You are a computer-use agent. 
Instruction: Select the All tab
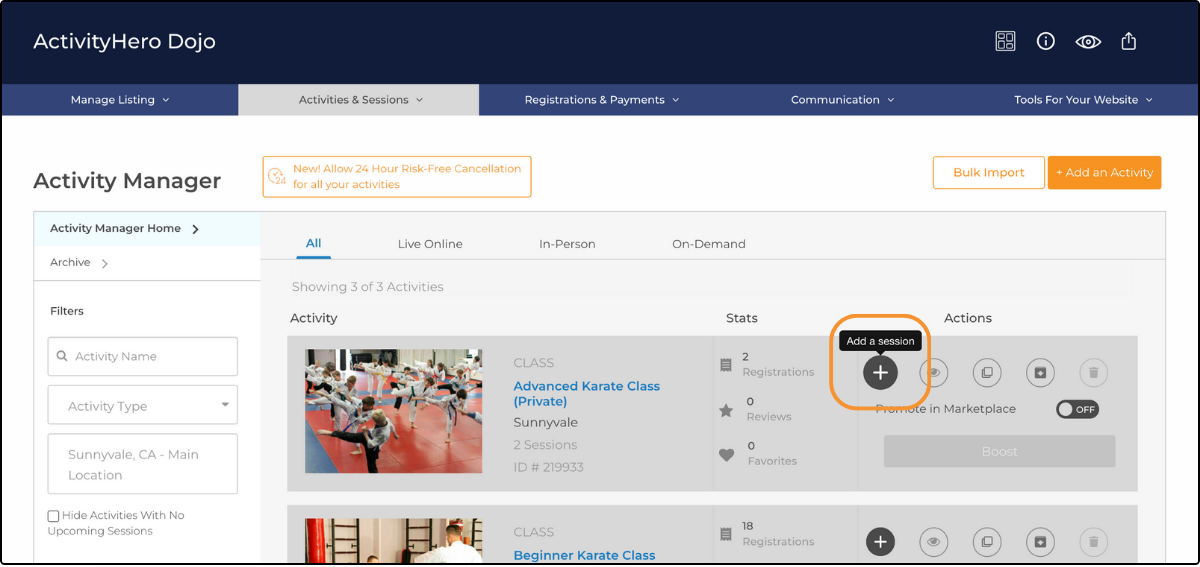314,243
